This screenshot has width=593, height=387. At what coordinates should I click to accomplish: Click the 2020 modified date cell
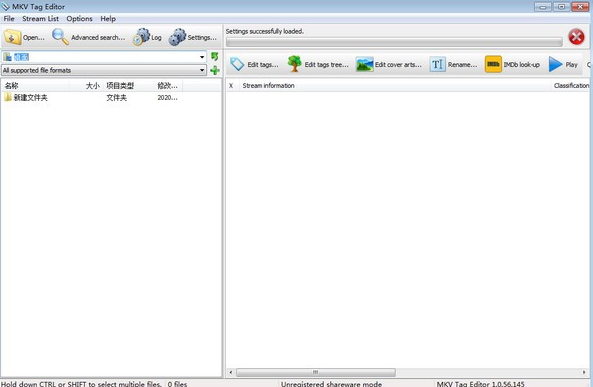pos(167,98)
